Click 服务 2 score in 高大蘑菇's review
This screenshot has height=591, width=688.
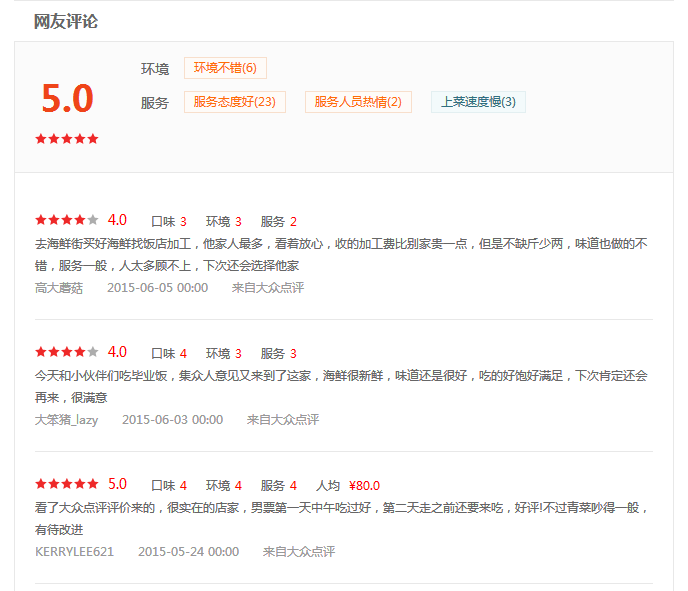279,222
